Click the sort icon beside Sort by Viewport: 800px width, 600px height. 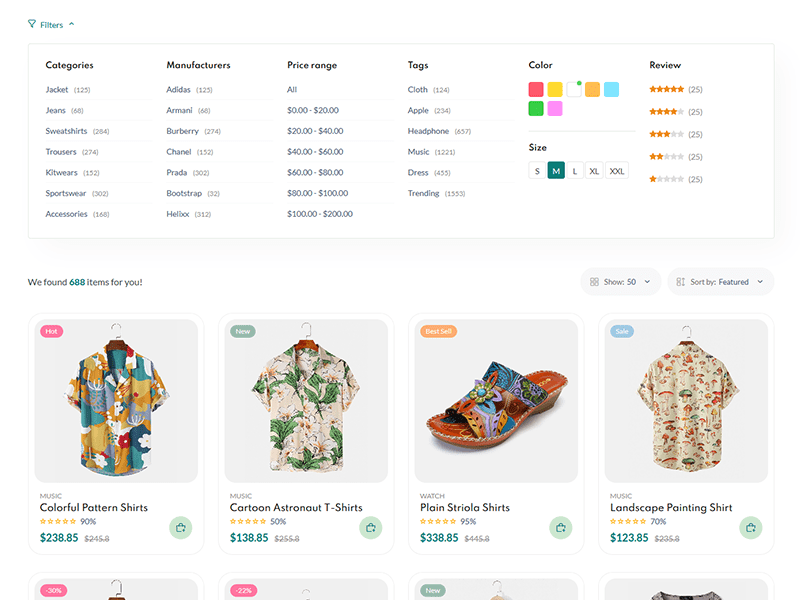click(x=681, y=282)
